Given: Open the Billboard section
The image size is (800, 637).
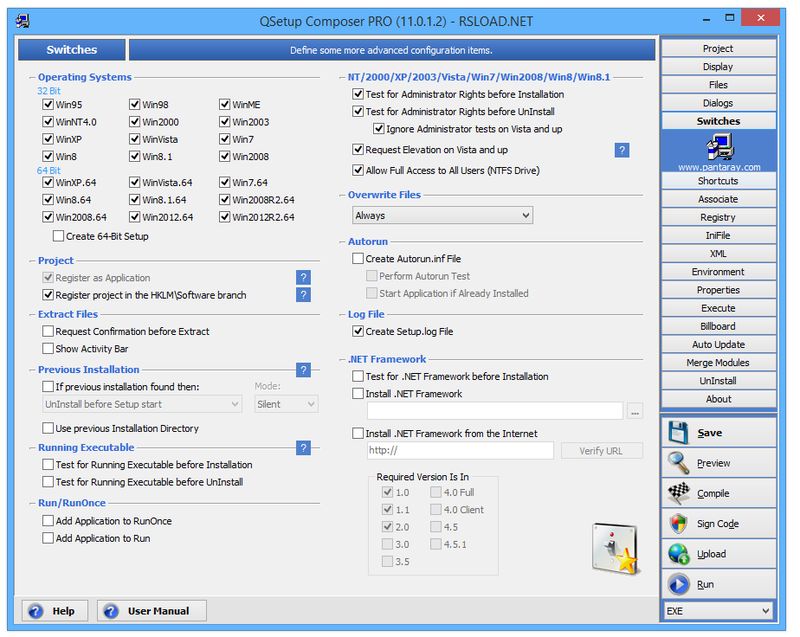Looking at the screenshot, I should (718, 326).
